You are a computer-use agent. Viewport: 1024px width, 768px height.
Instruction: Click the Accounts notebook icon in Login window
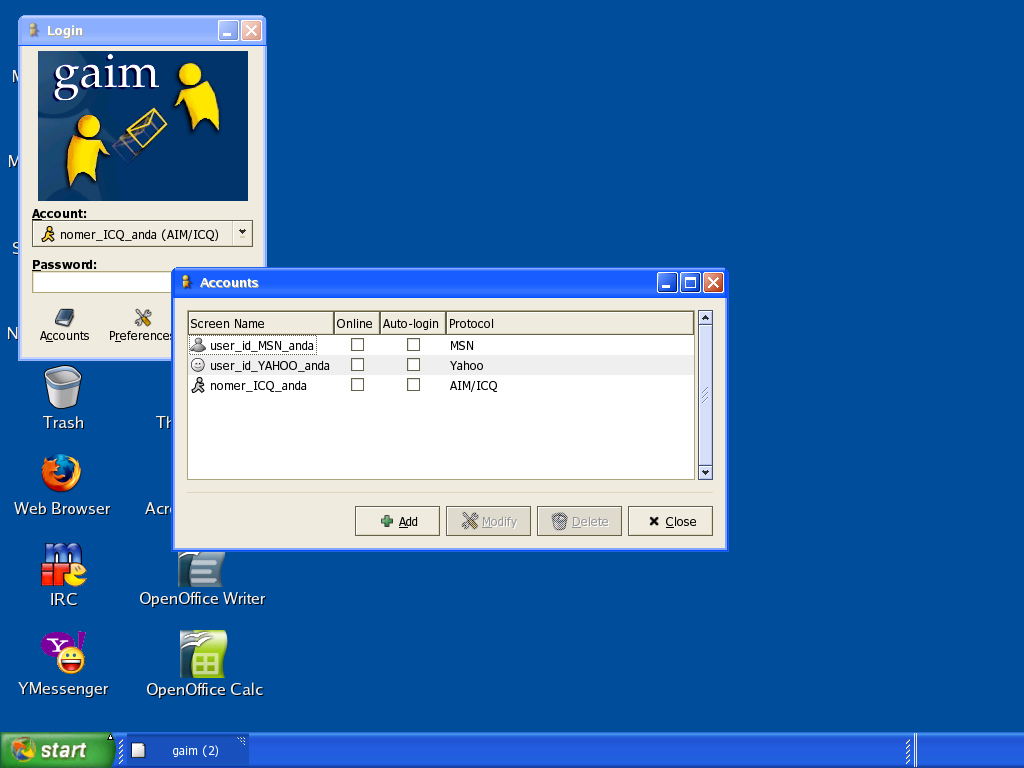coord(64,317)
